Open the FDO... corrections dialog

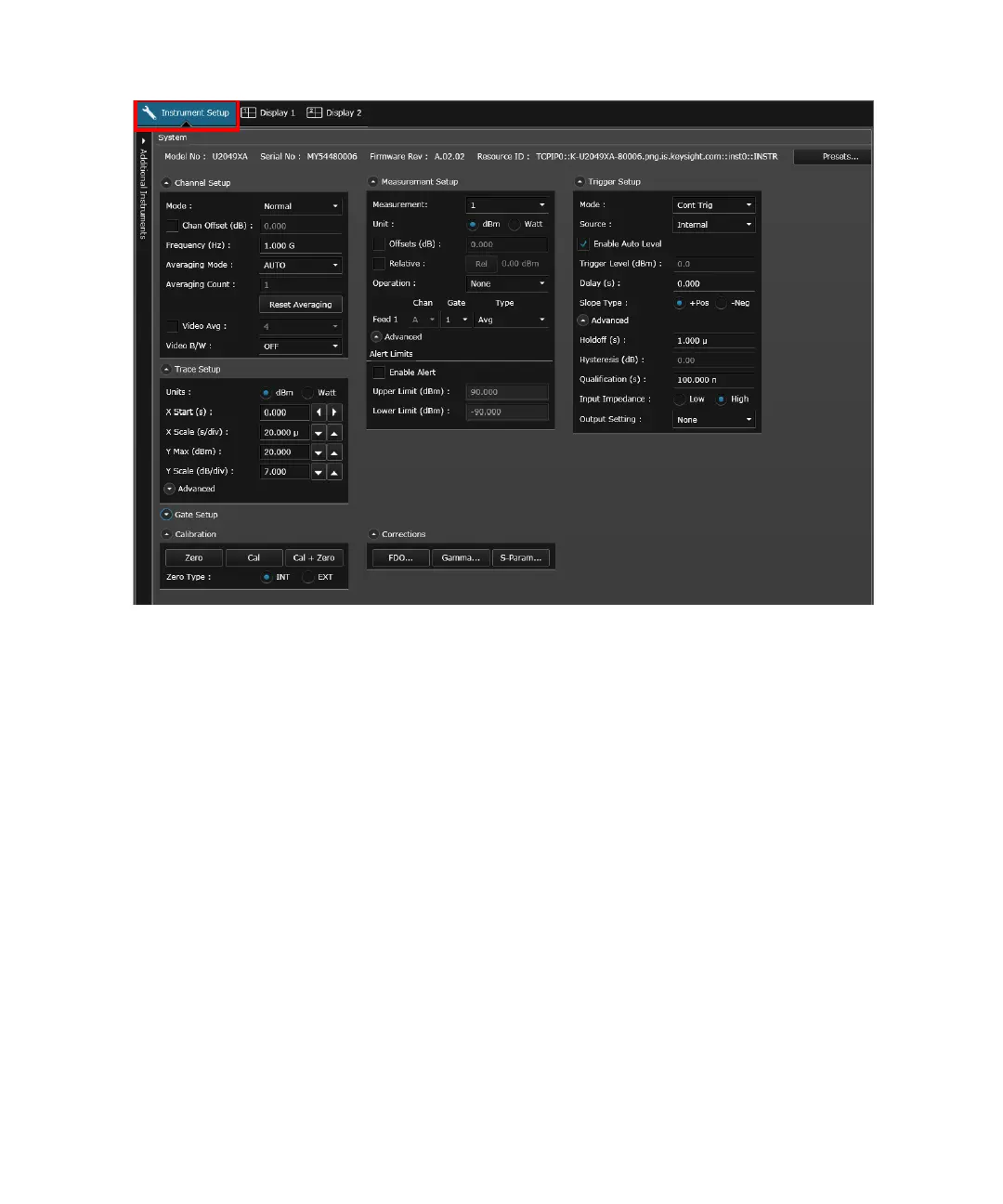pyautogui.click(x=401, y=557)
